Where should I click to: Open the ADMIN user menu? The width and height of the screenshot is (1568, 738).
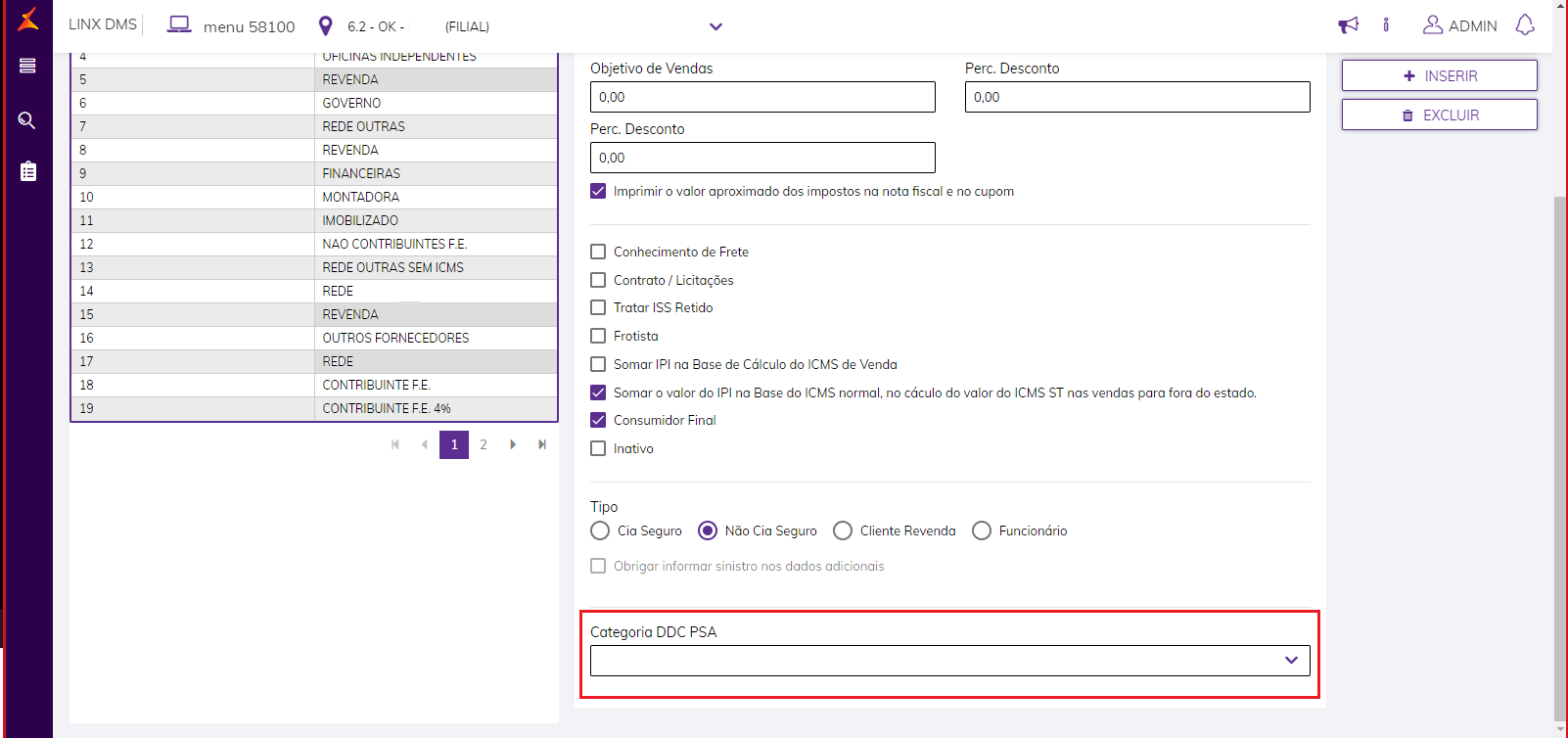pyautogui.click(x=1459, y=25)
